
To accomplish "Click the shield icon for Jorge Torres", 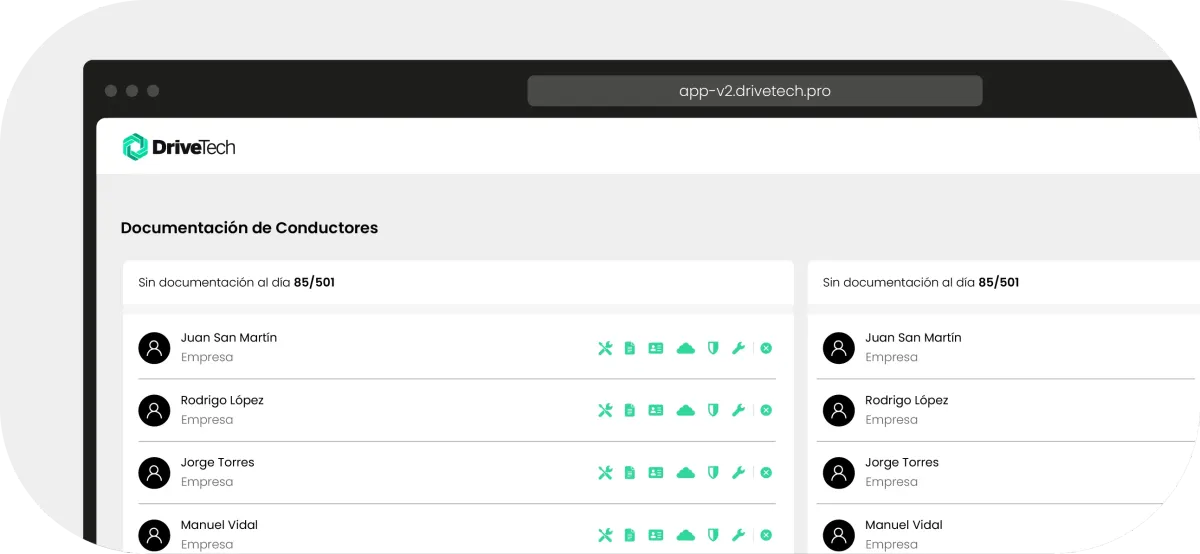I will [713, 472].
